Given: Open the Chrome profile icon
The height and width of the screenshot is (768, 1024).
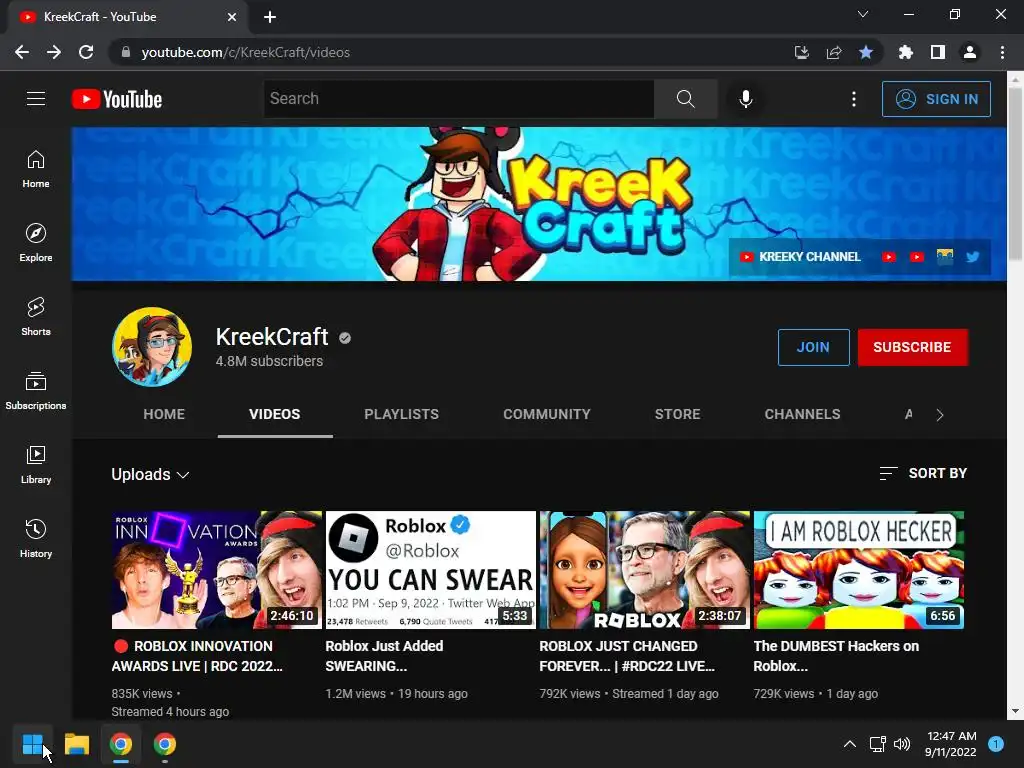Looking at the screenshot, I should [969, 52].
